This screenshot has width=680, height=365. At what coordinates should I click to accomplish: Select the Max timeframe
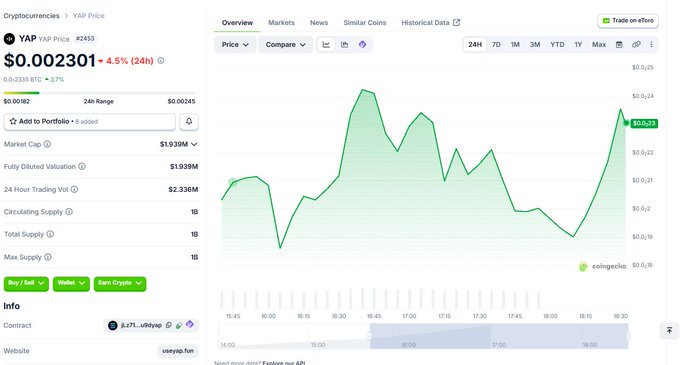[x=599, y=45]
